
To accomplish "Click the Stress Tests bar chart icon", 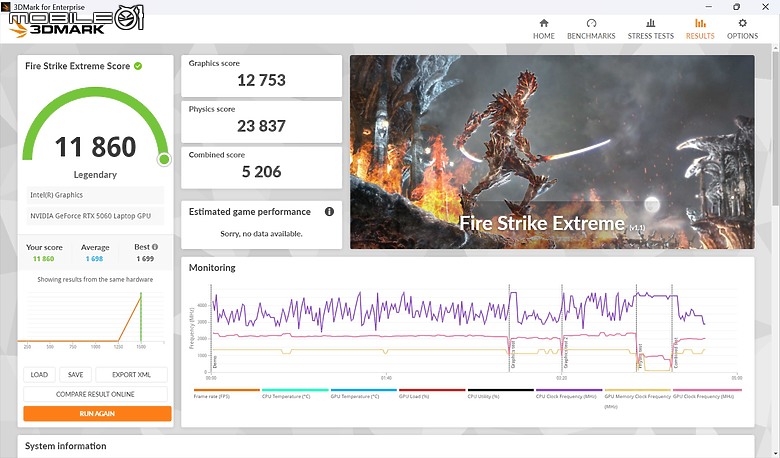I will pos(650,23).
